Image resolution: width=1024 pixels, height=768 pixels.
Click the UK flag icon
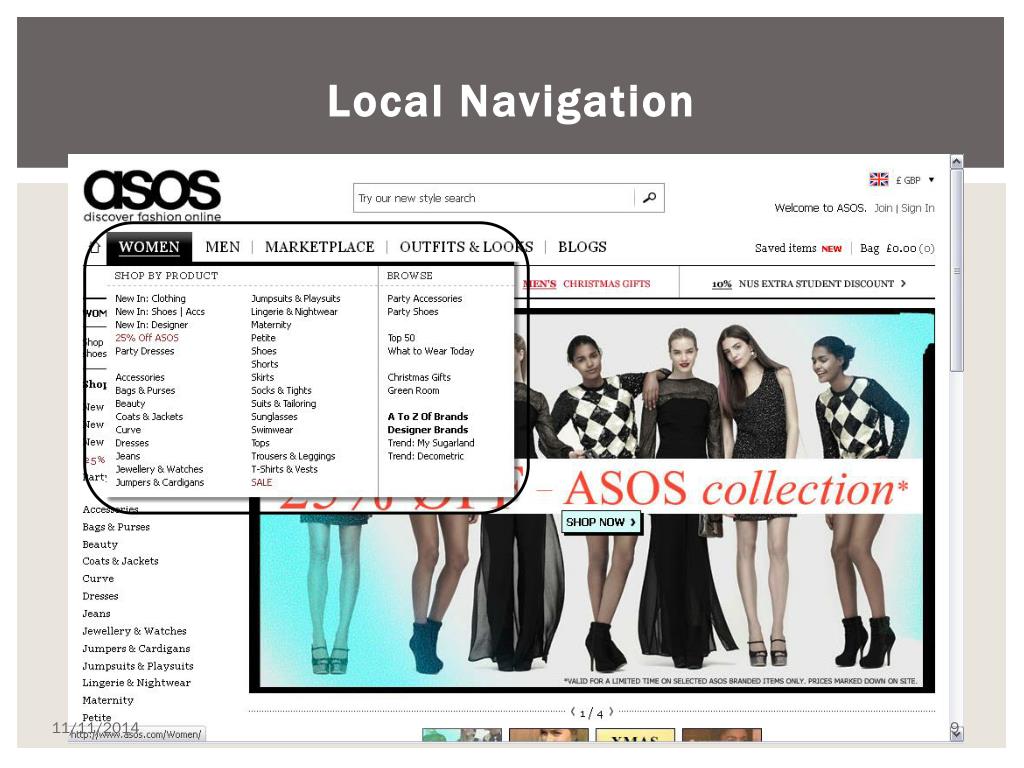coord(878,180)
